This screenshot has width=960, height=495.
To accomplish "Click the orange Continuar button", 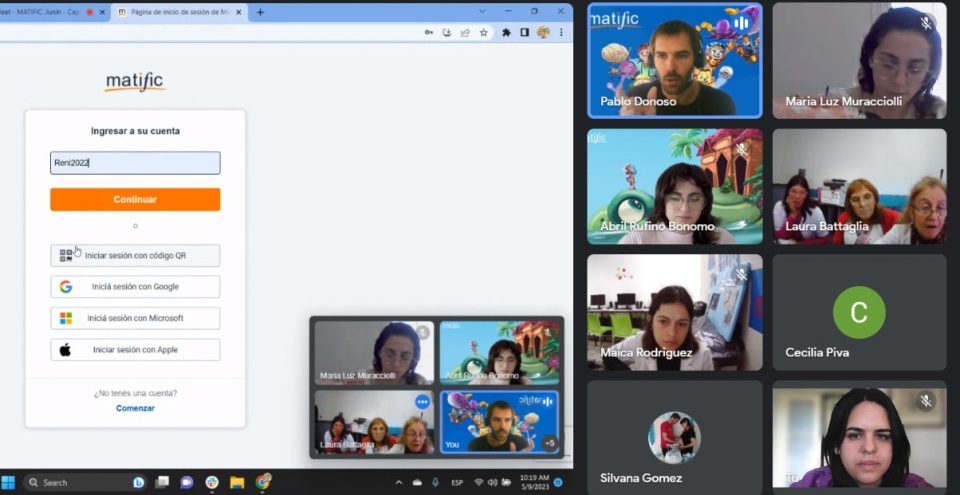I will (135, 199).
